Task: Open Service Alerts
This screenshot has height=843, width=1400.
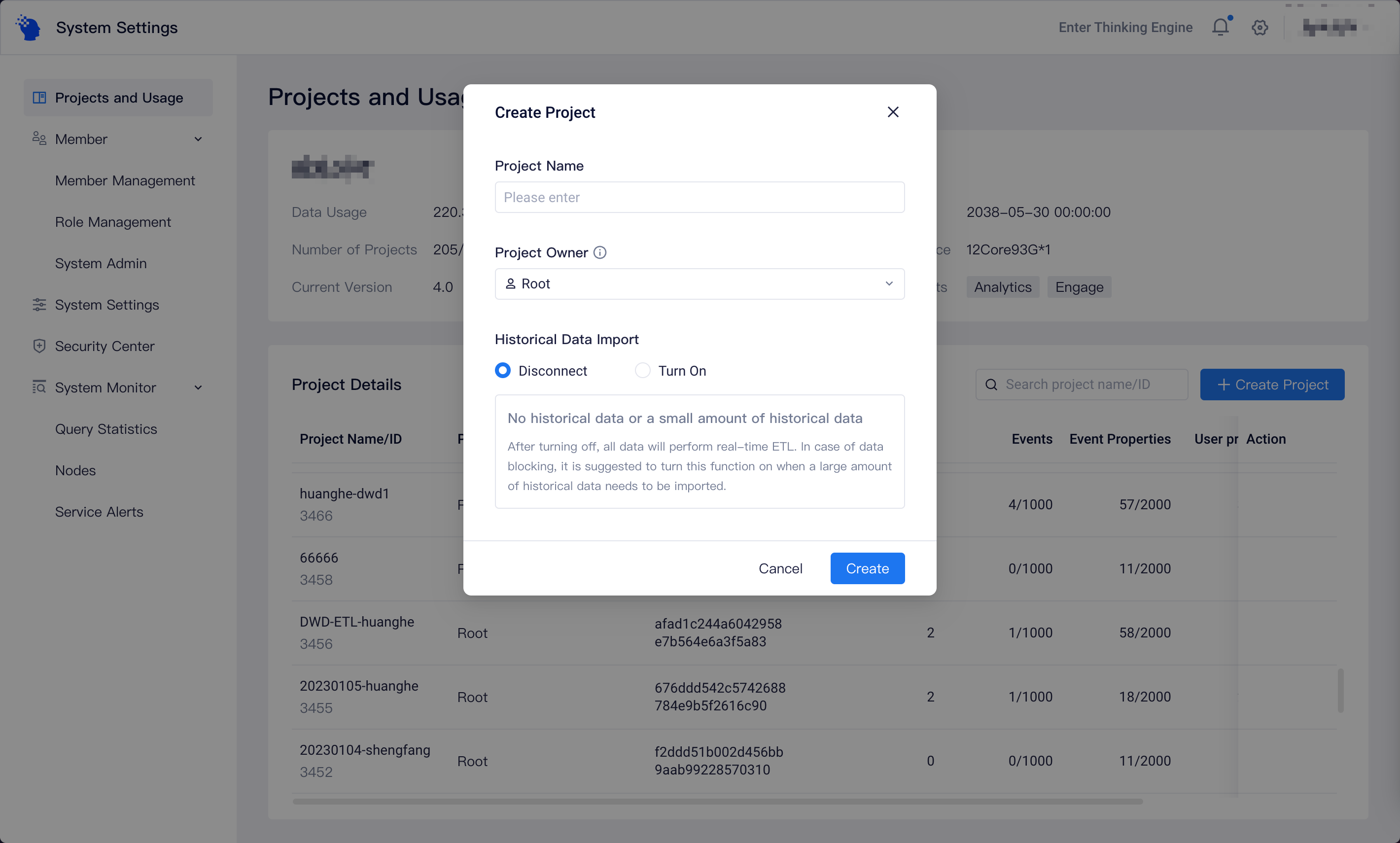Action: [x=99, y=511]
